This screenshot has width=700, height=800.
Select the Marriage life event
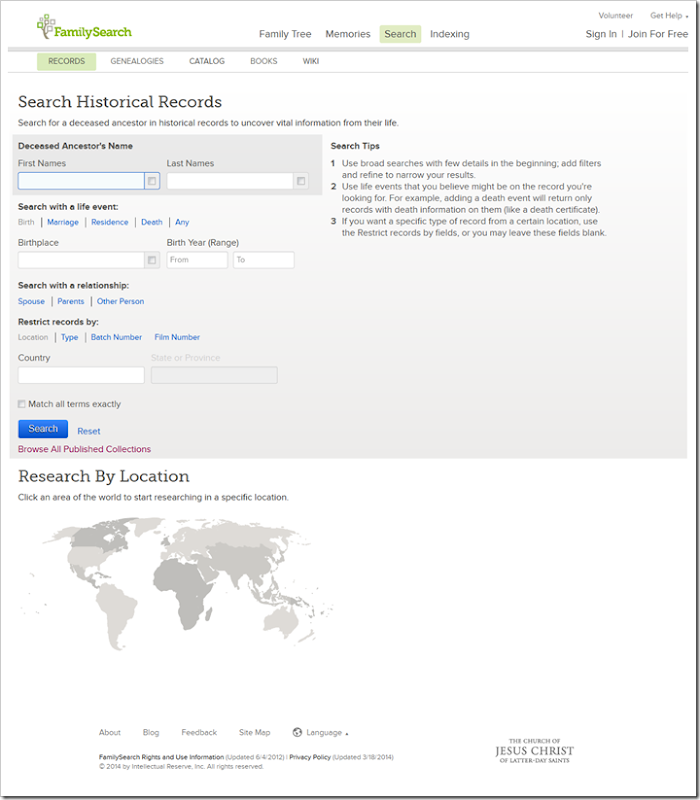63,222
